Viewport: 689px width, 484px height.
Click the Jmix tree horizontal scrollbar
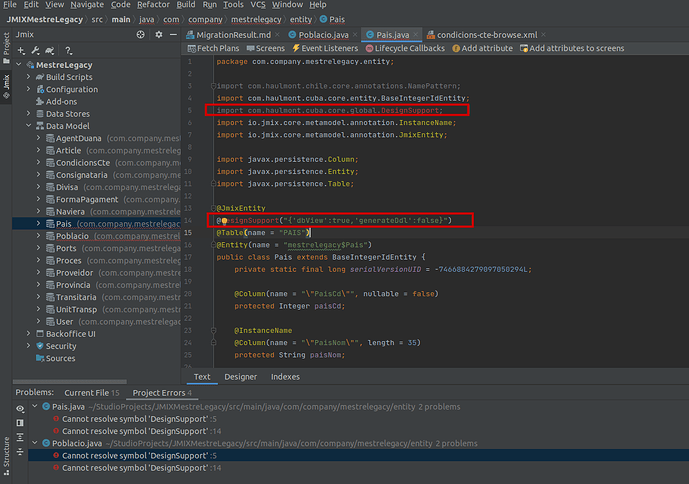point(70,382)
